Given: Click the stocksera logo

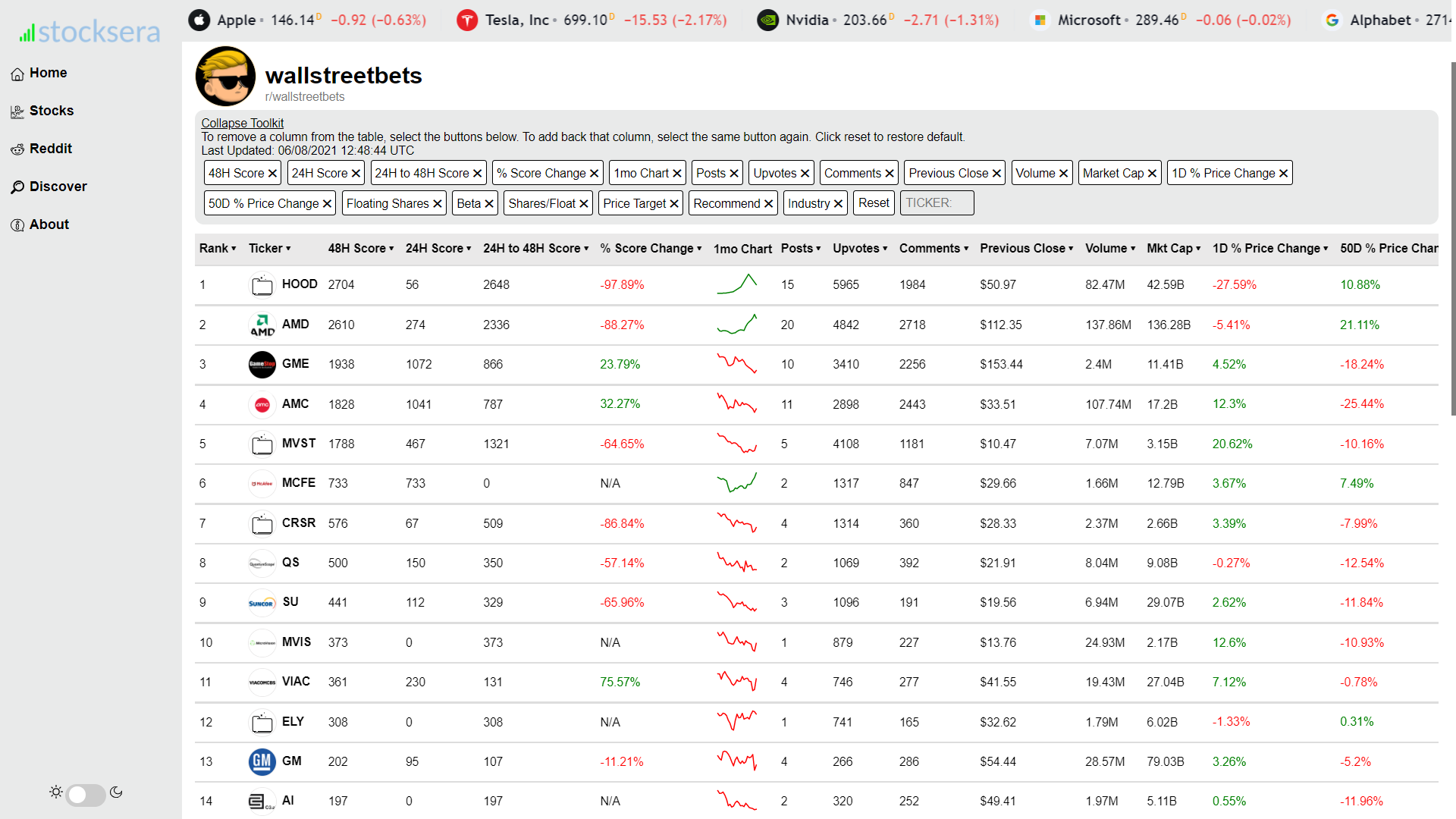Looking at the screenshot, I should pos(90,32).
